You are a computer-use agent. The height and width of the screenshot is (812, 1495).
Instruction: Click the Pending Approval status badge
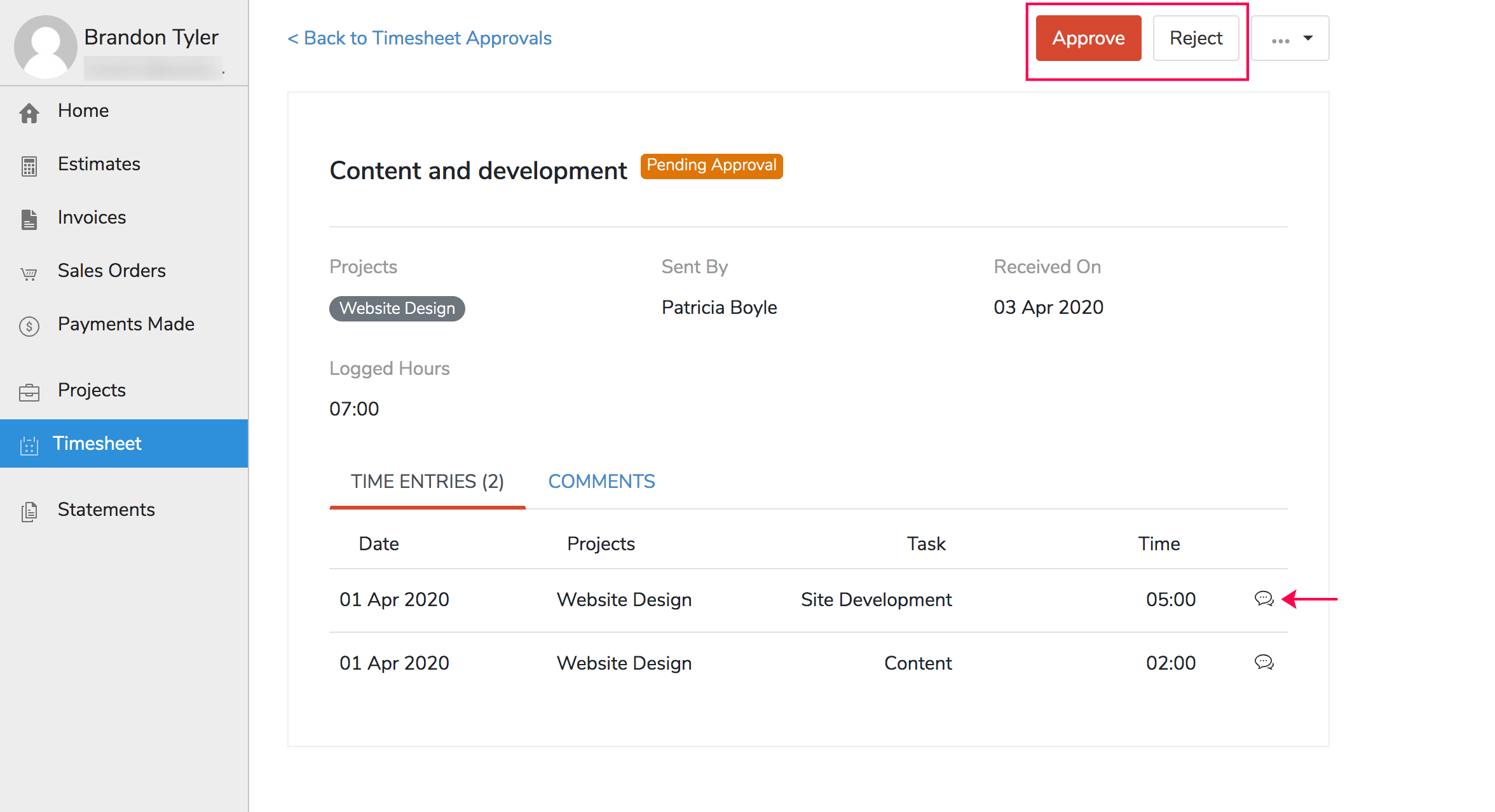point(711,166)
